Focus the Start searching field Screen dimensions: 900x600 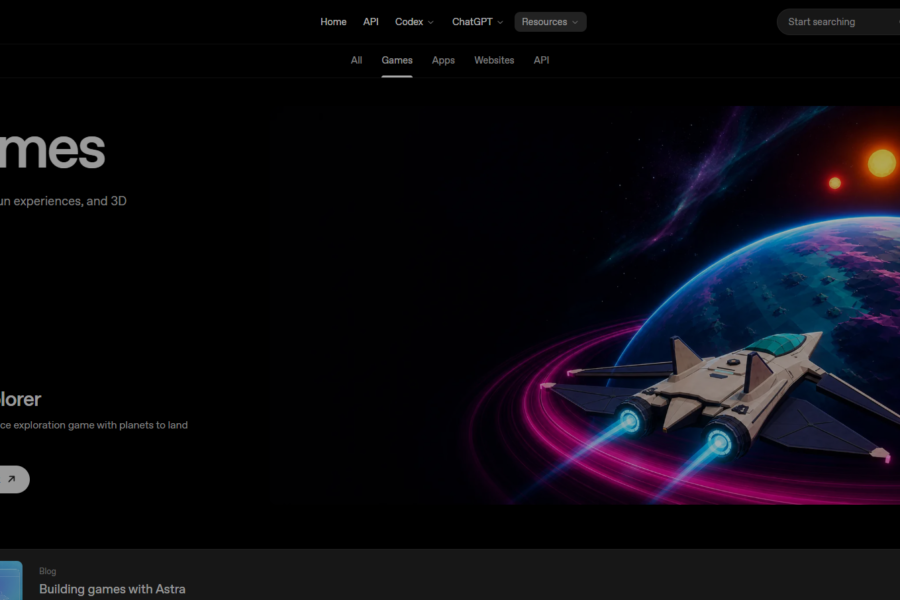(838, 22)
